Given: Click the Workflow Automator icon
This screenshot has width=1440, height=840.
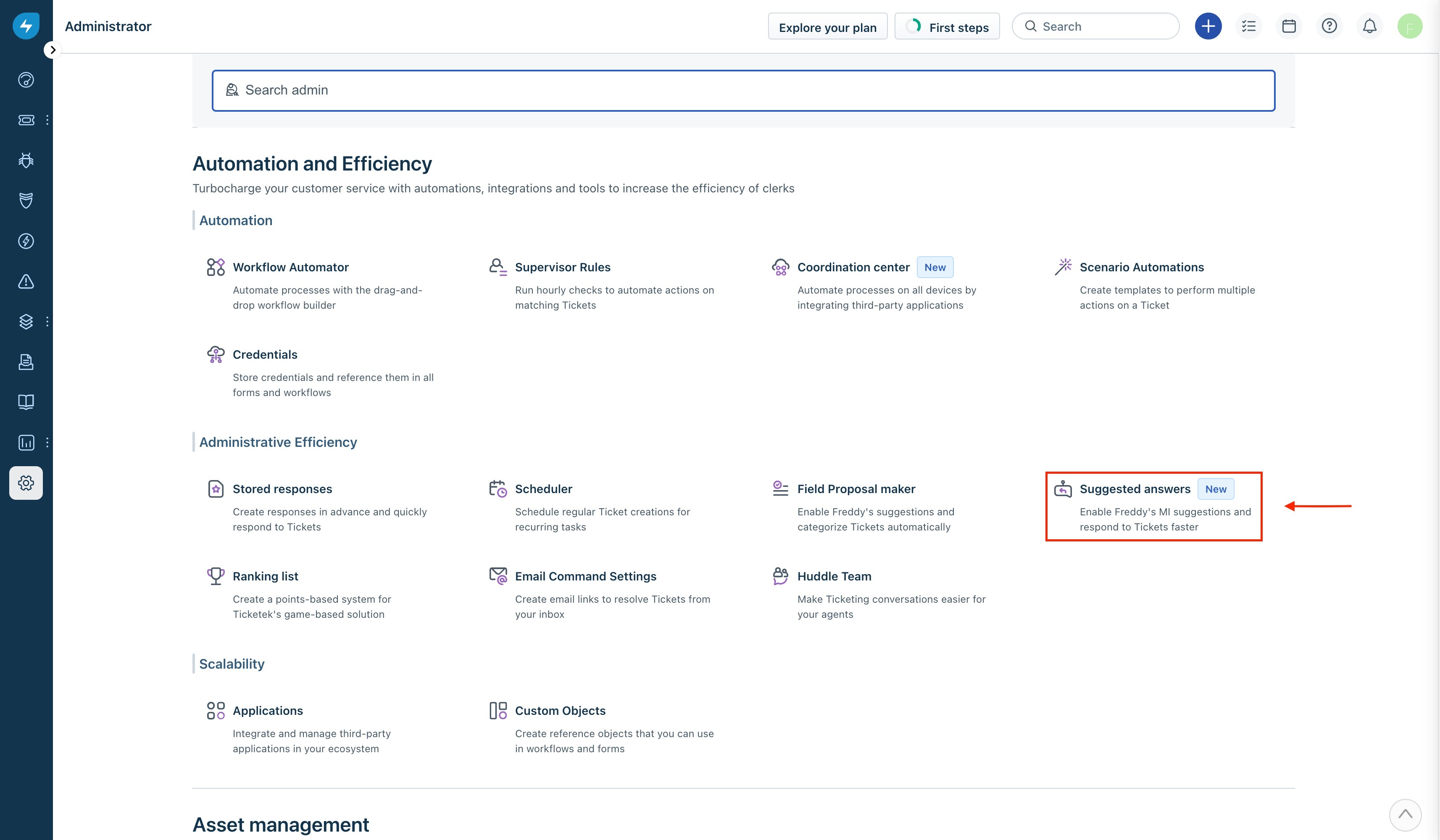Looking at the screenshot, I should 216,267.
